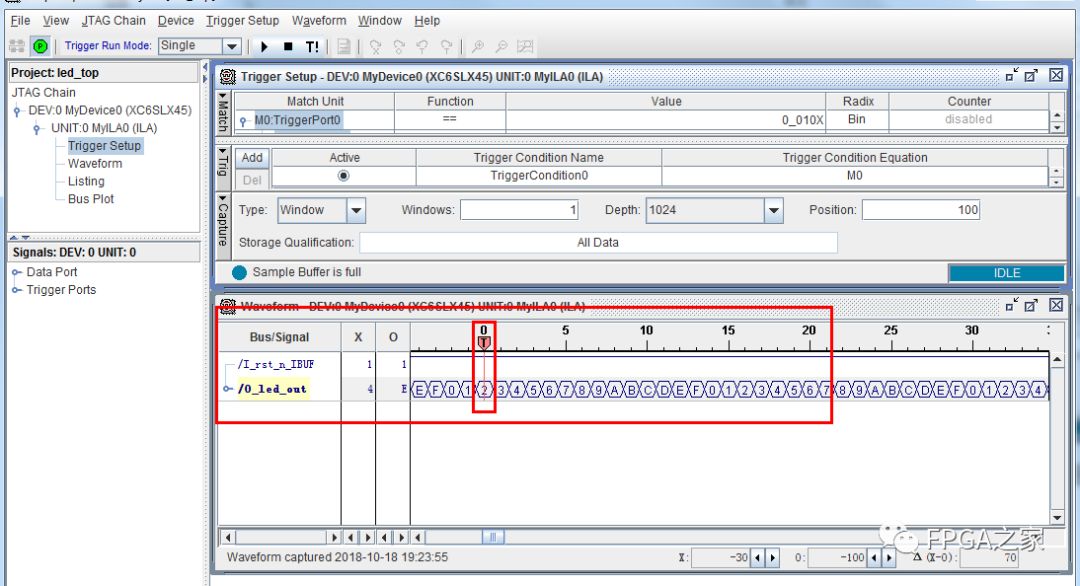Screen dimensions: 1080x586
Task: Open the Trigger Run Mode dropdown
Action: [x=232, y=46]
